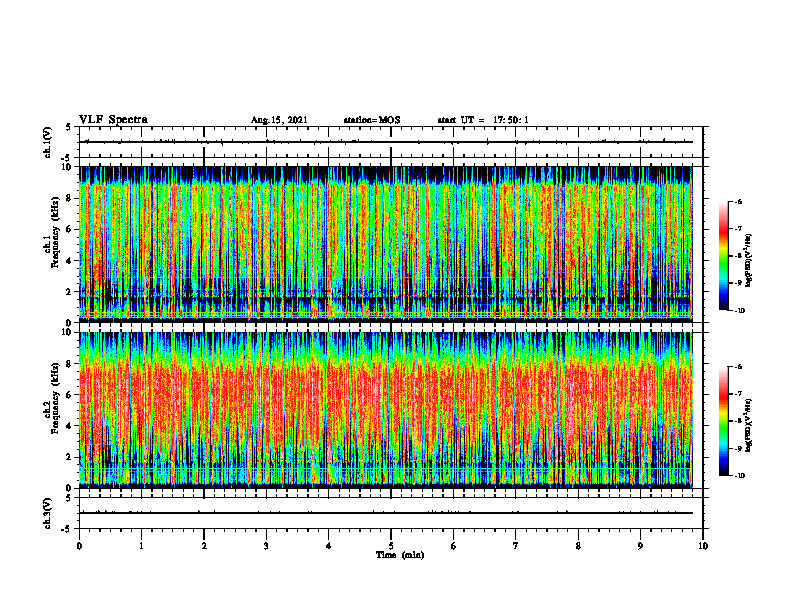Click the time axis tick label "0"
The width and height of the screenshot is (792, 612).
click(79, 546)
